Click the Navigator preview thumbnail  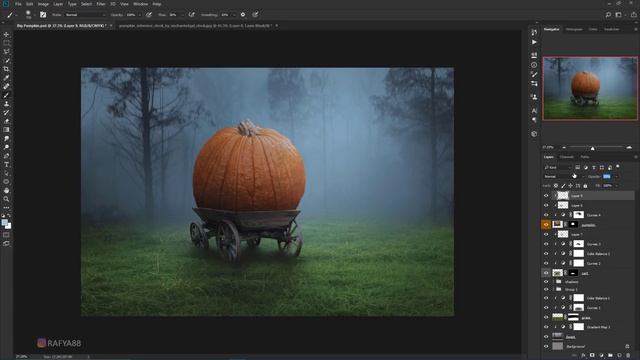pyautogui.click(x=590, y=89)
